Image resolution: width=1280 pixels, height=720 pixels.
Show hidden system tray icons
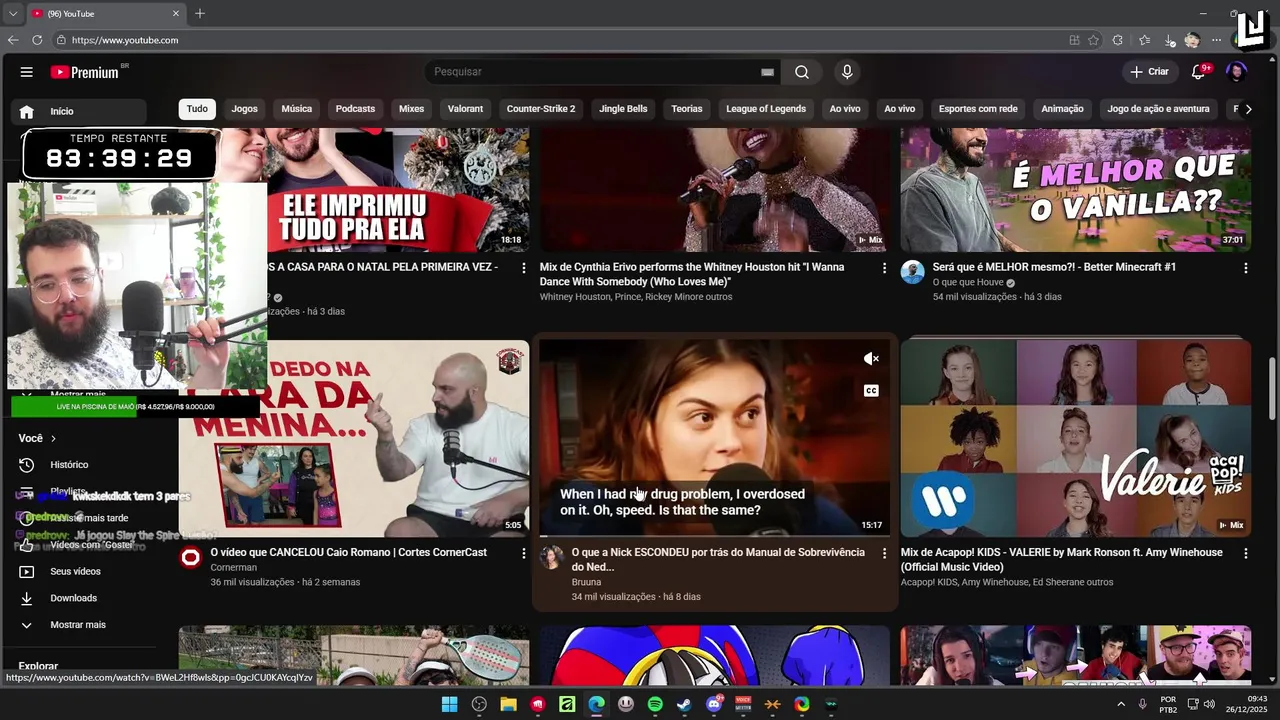[x=1121, y=704]
